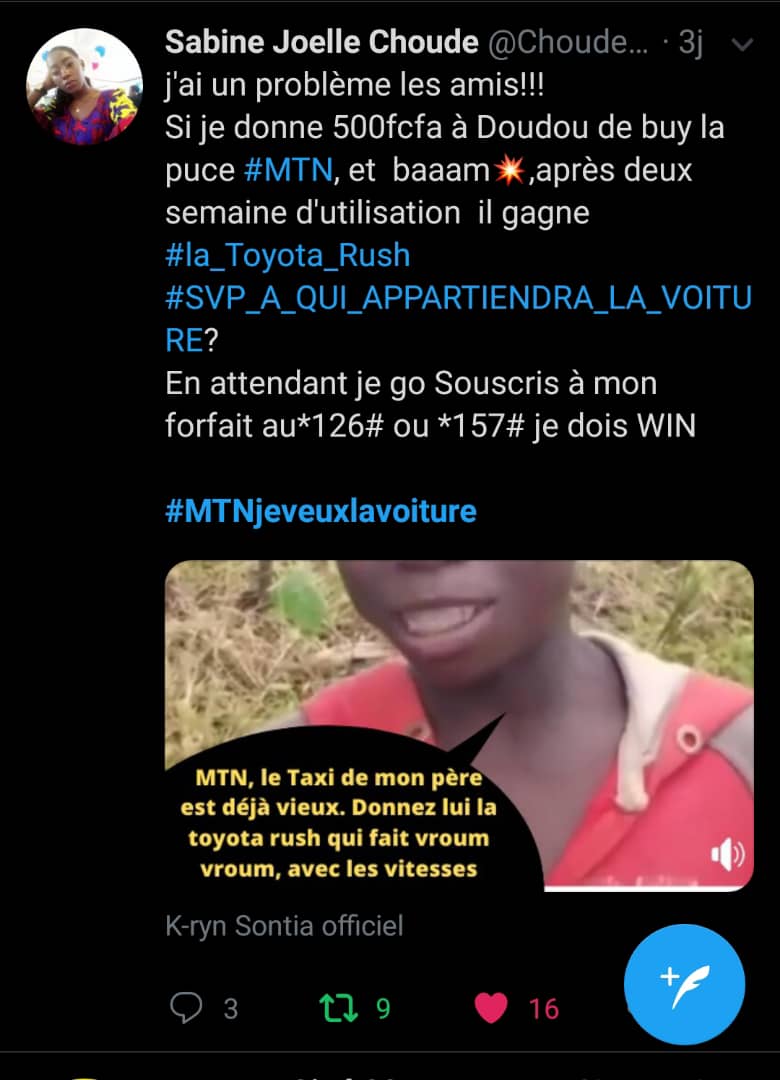Click the reply count 3

click(231, 1008)
